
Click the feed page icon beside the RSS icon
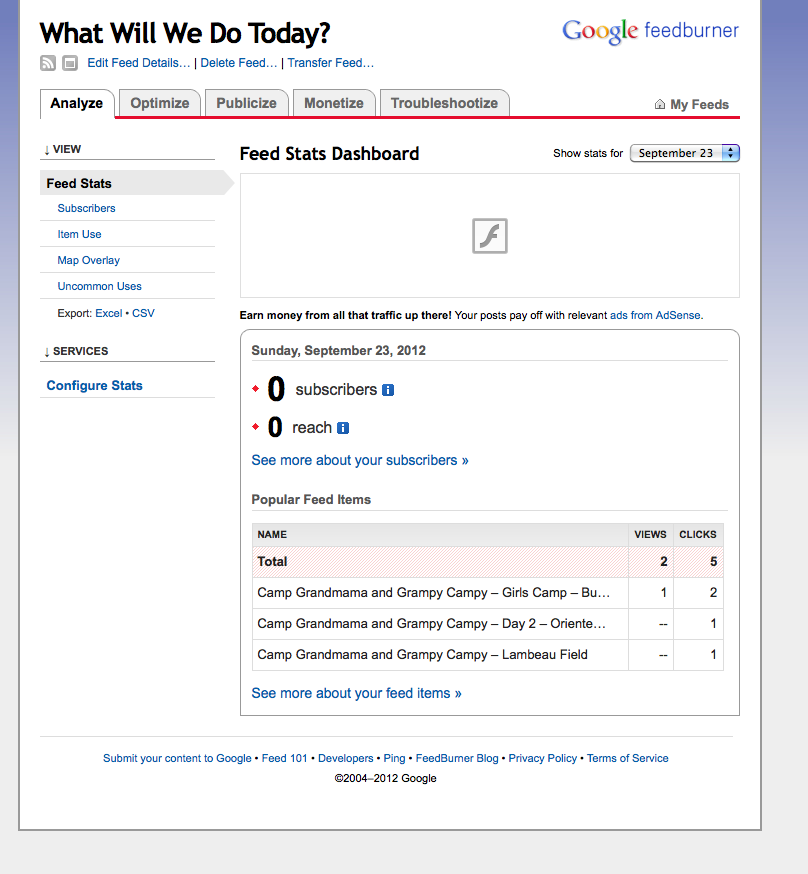[70, 63]
